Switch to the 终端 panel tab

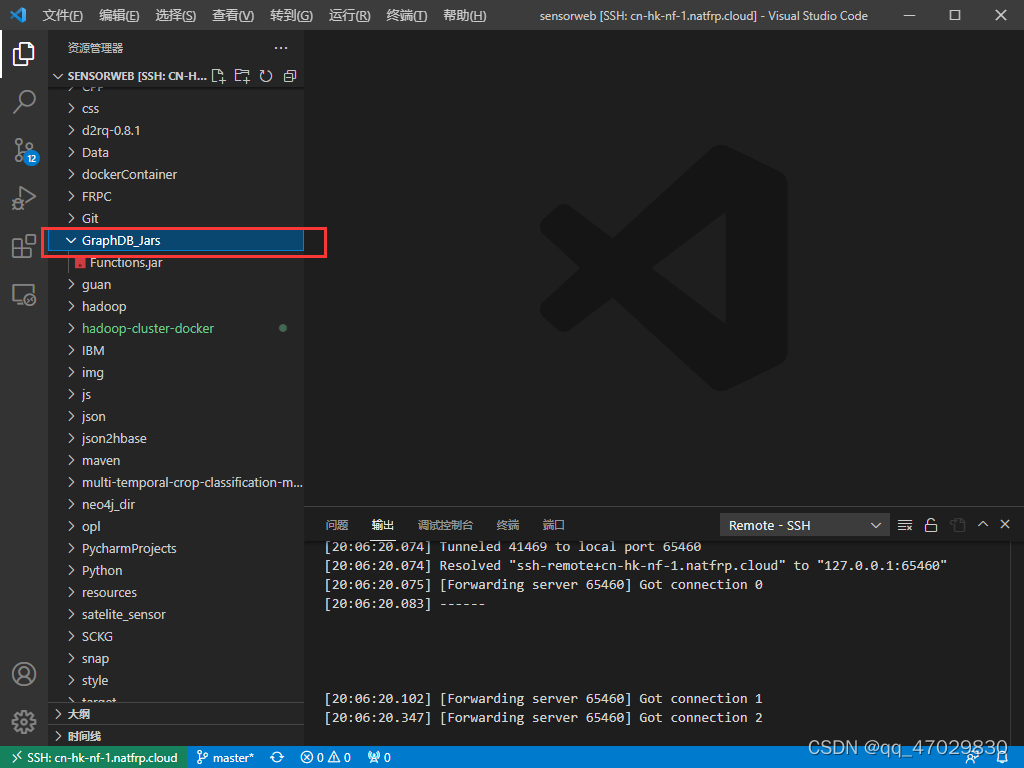point(507,524)
